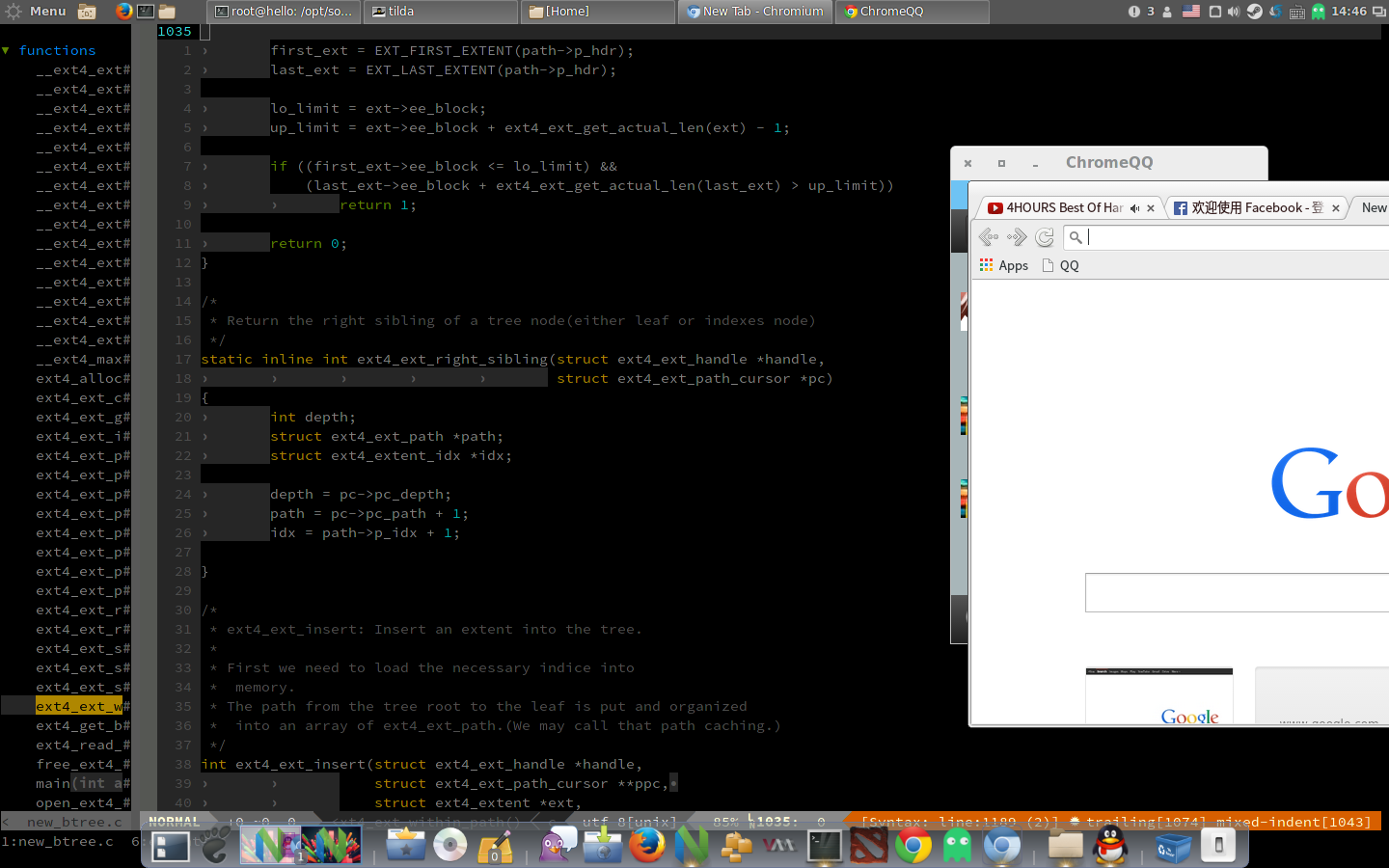Go back using Chromium's back arrow
This screenshot has height=868, width=1389.
click(x=989, y=236)
